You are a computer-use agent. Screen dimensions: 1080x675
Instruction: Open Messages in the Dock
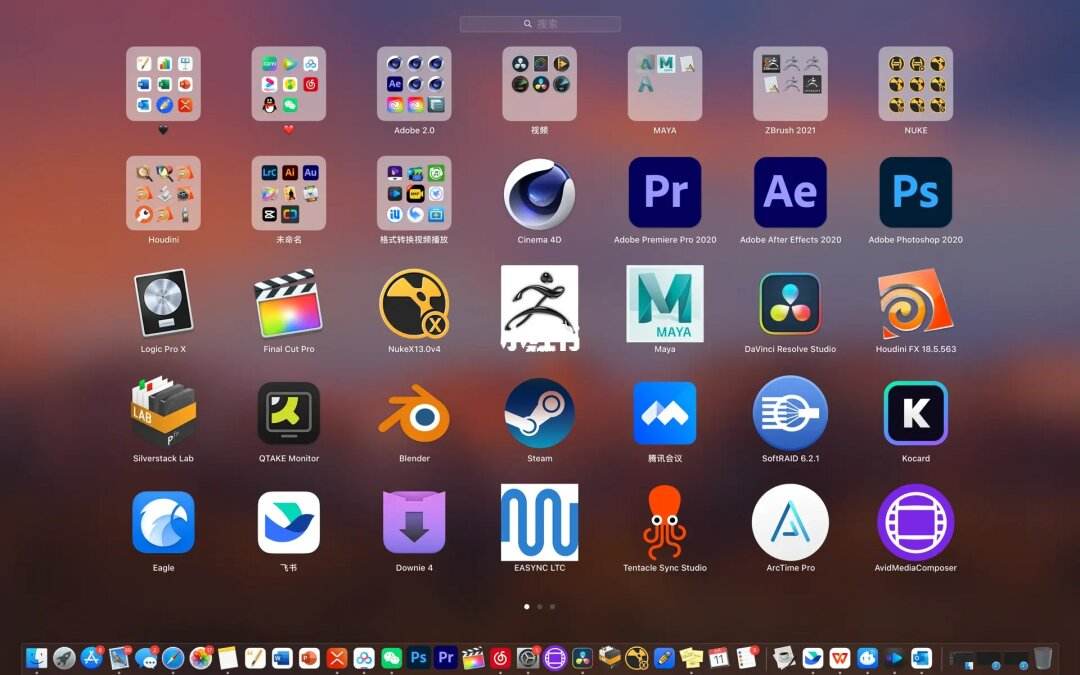click(145, 658)
